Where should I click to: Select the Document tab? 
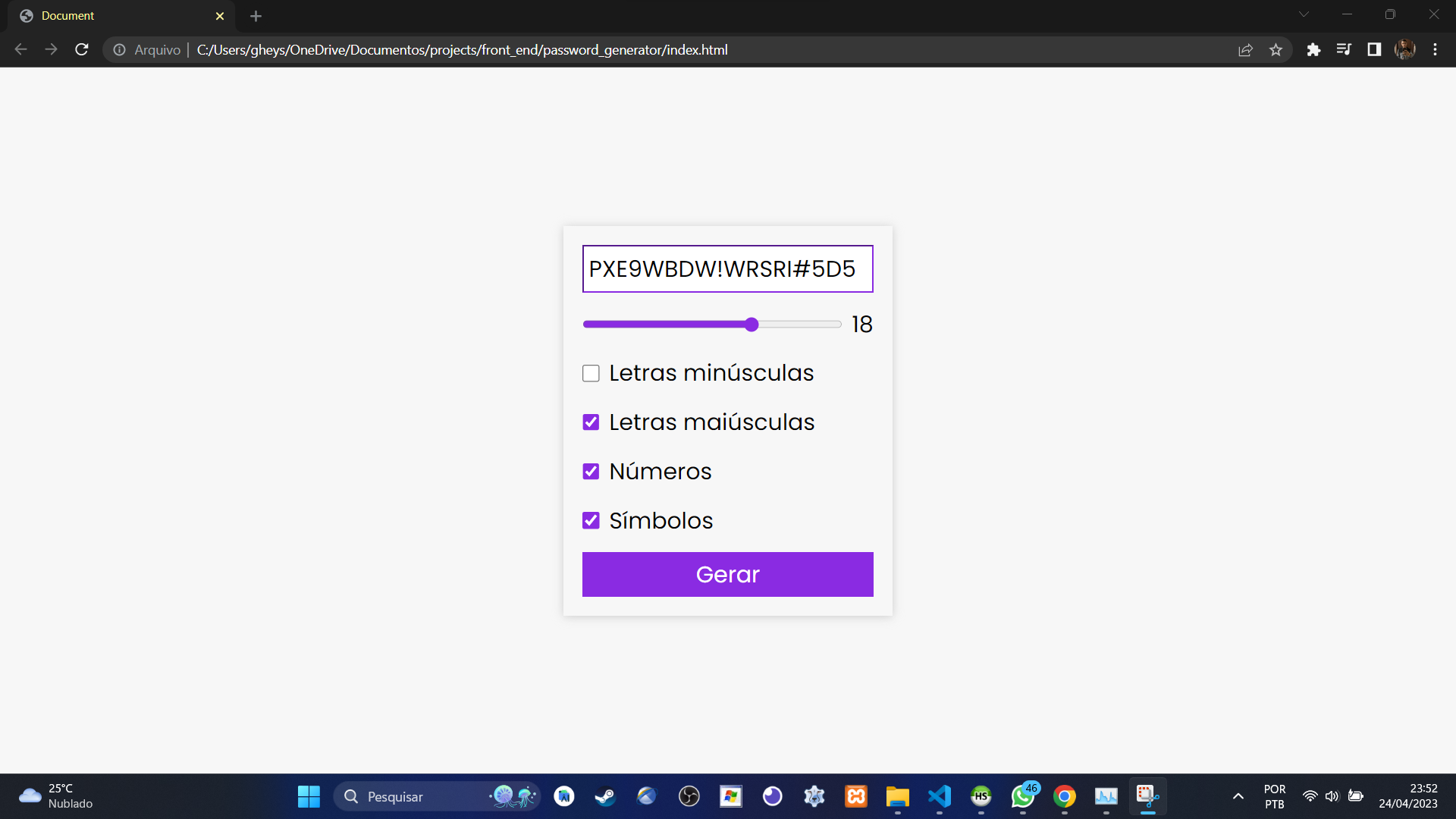114,16
